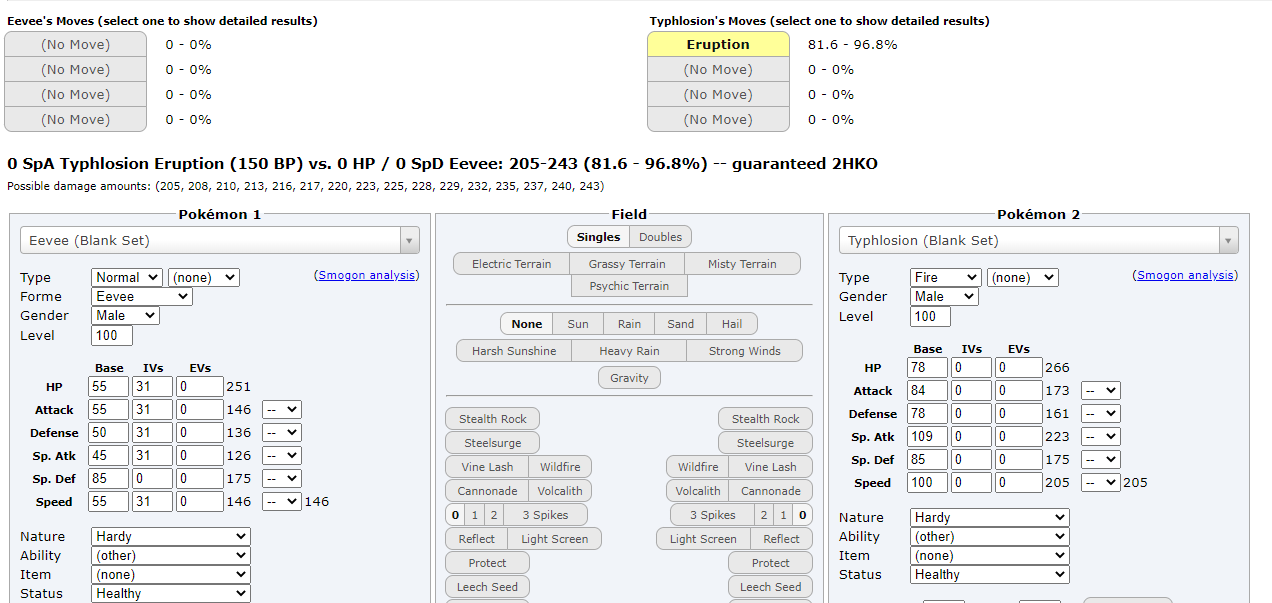
Task: Enable Heavy Rain weather
Action: 629,351
